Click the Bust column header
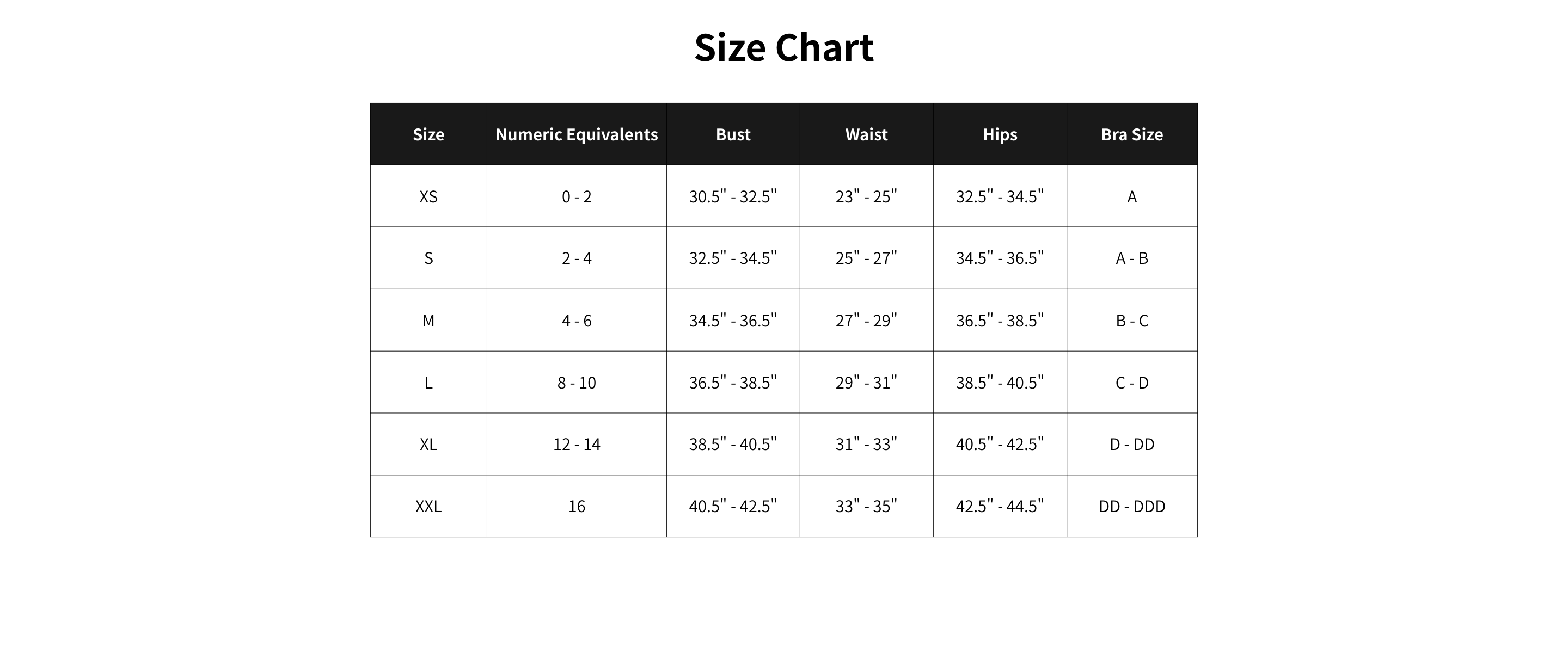This screenshot has height=653, width=1568. tap(733, 134)
